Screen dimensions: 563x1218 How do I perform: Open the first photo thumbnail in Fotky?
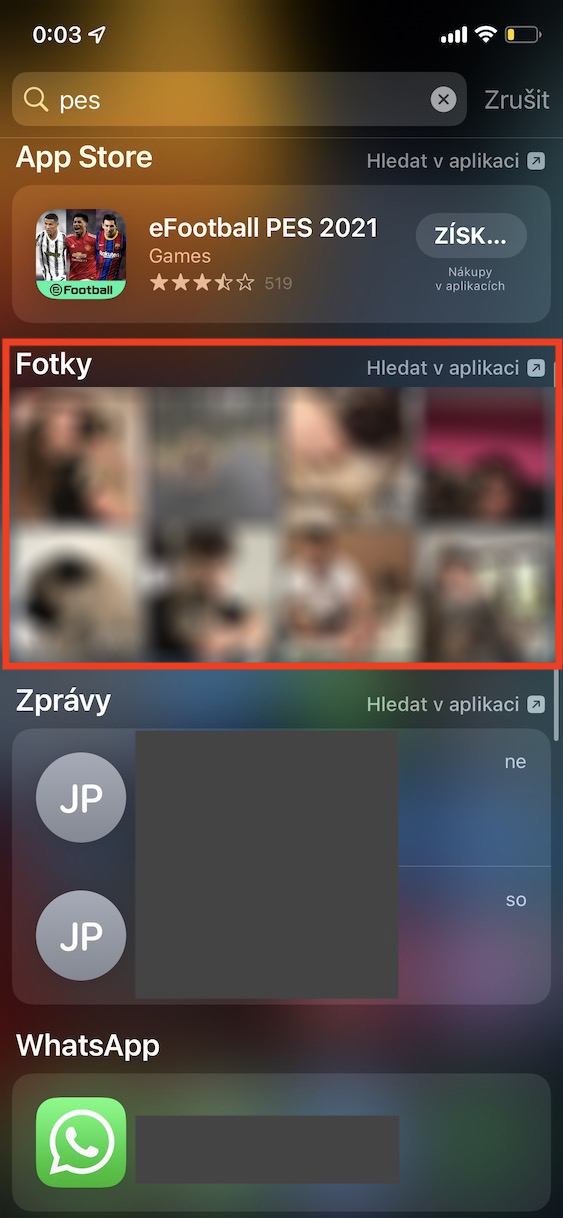[78, 456]
